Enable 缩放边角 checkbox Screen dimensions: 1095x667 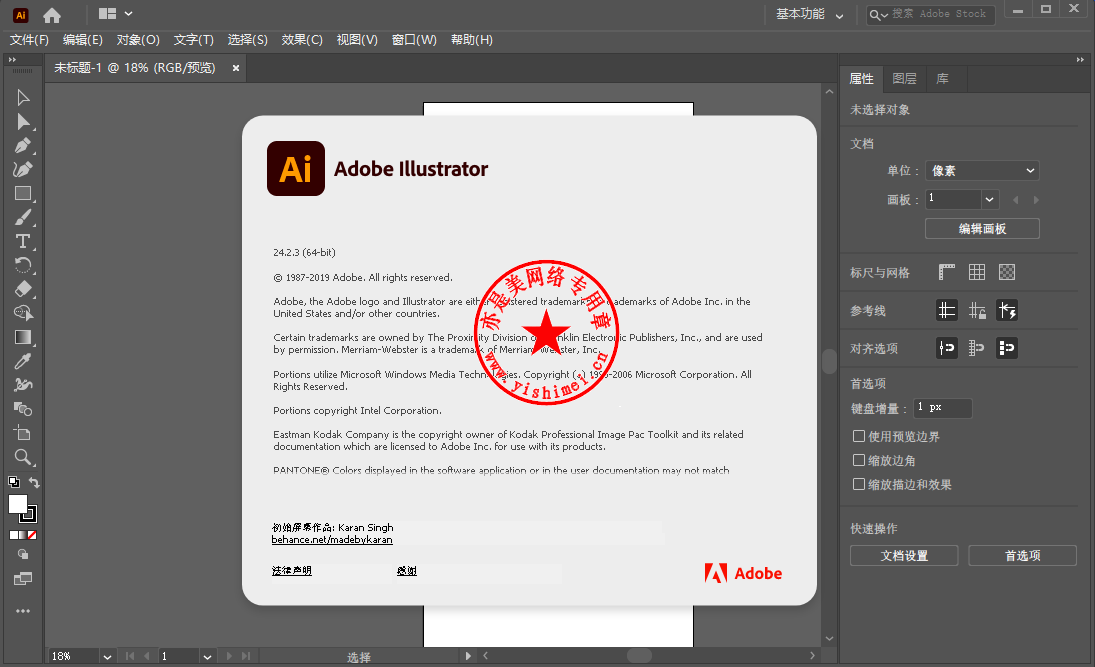coord(859,460)
